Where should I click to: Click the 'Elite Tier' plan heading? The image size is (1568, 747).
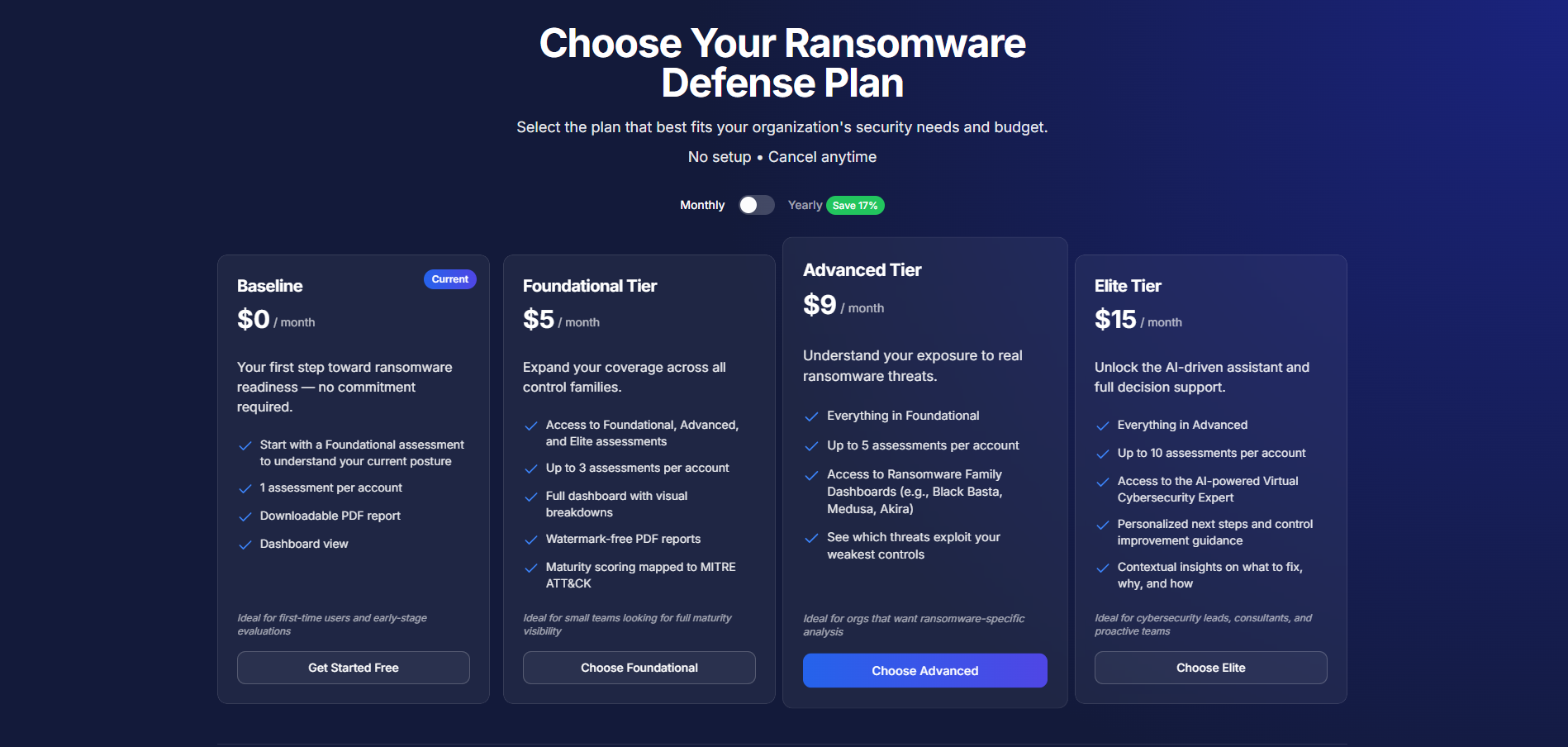click(1127, 285)
